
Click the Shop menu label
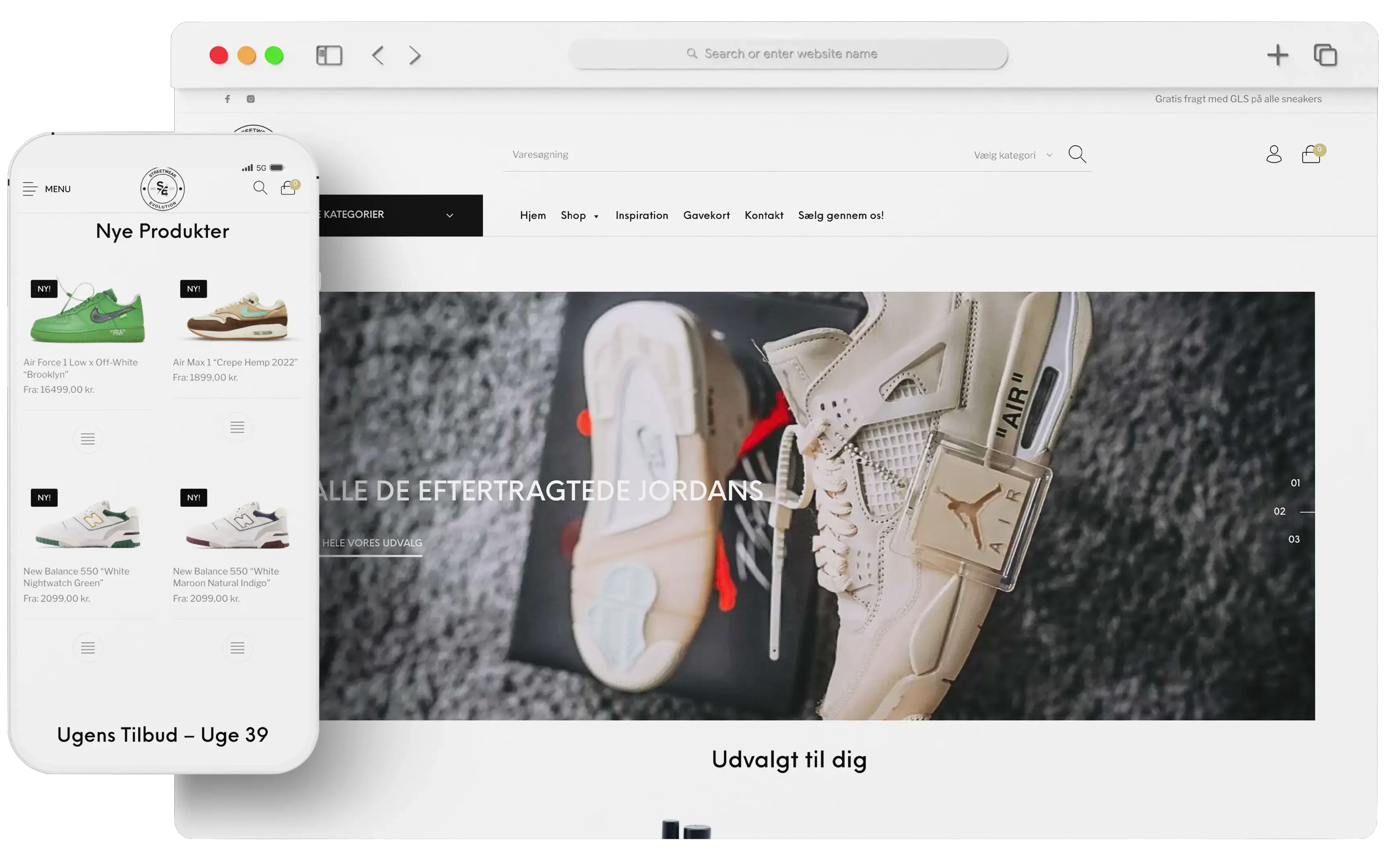click(x=574, y=216)
